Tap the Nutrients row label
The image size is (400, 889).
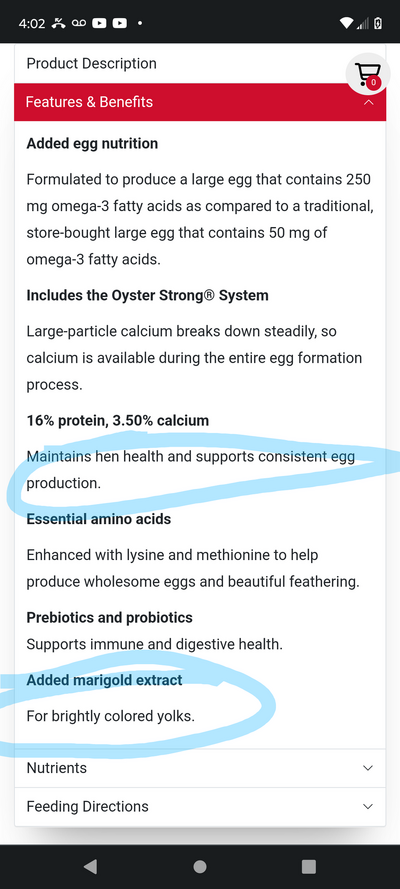(57, 768)
